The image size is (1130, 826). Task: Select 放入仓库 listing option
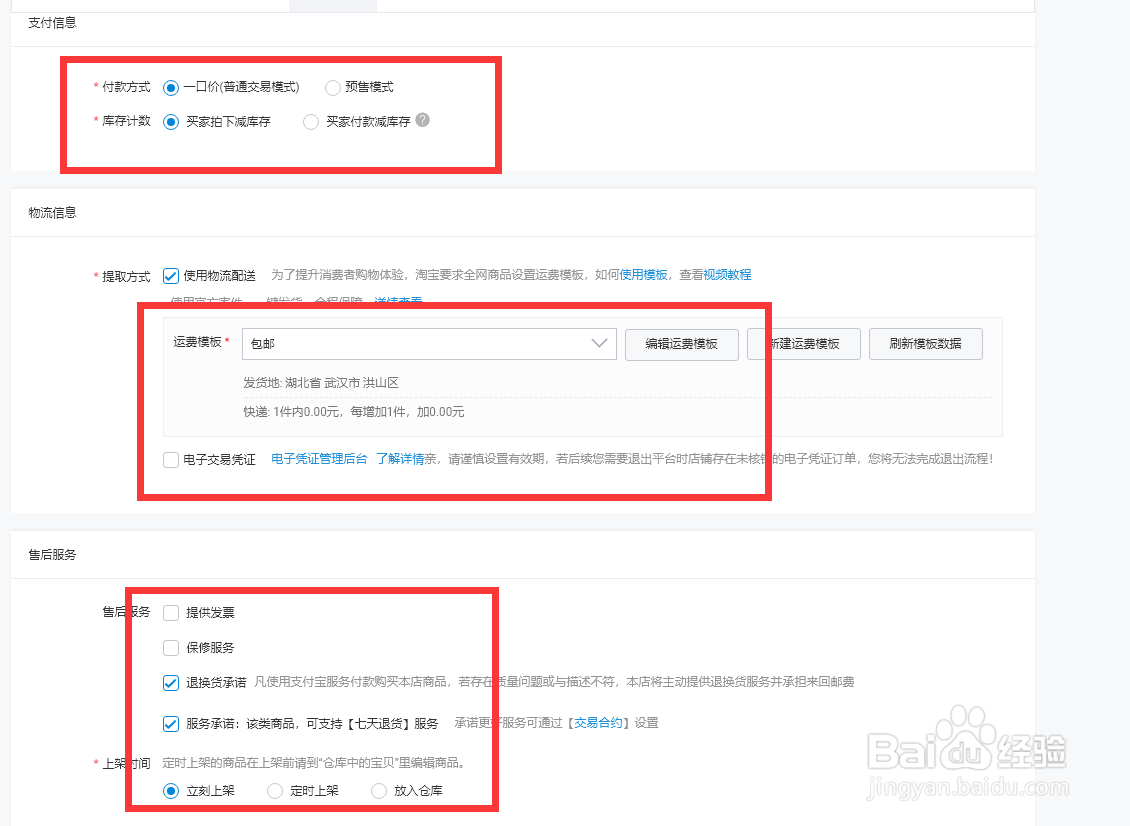coord(378,790)
